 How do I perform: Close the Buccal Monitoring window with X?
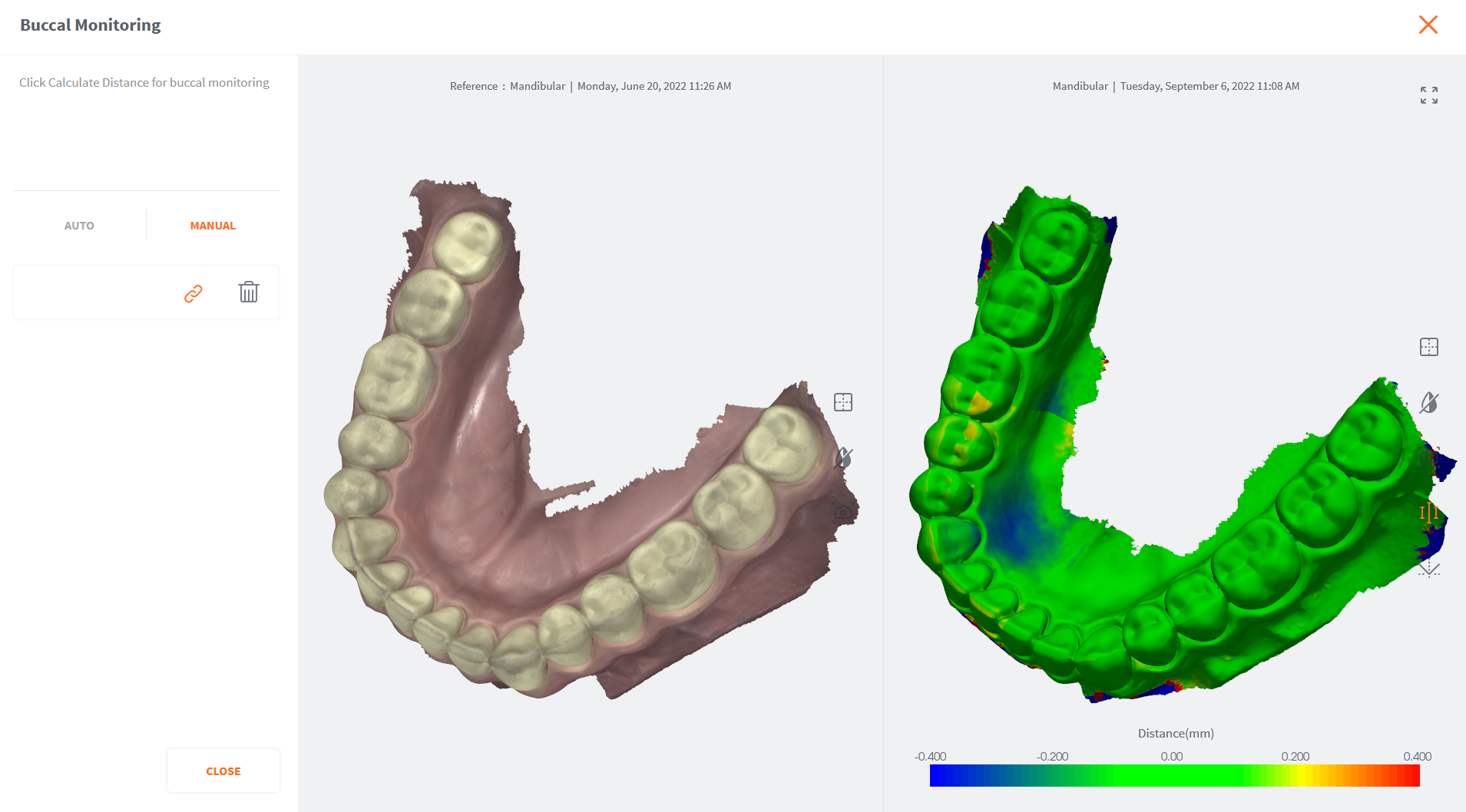(x=1428, y=25)
